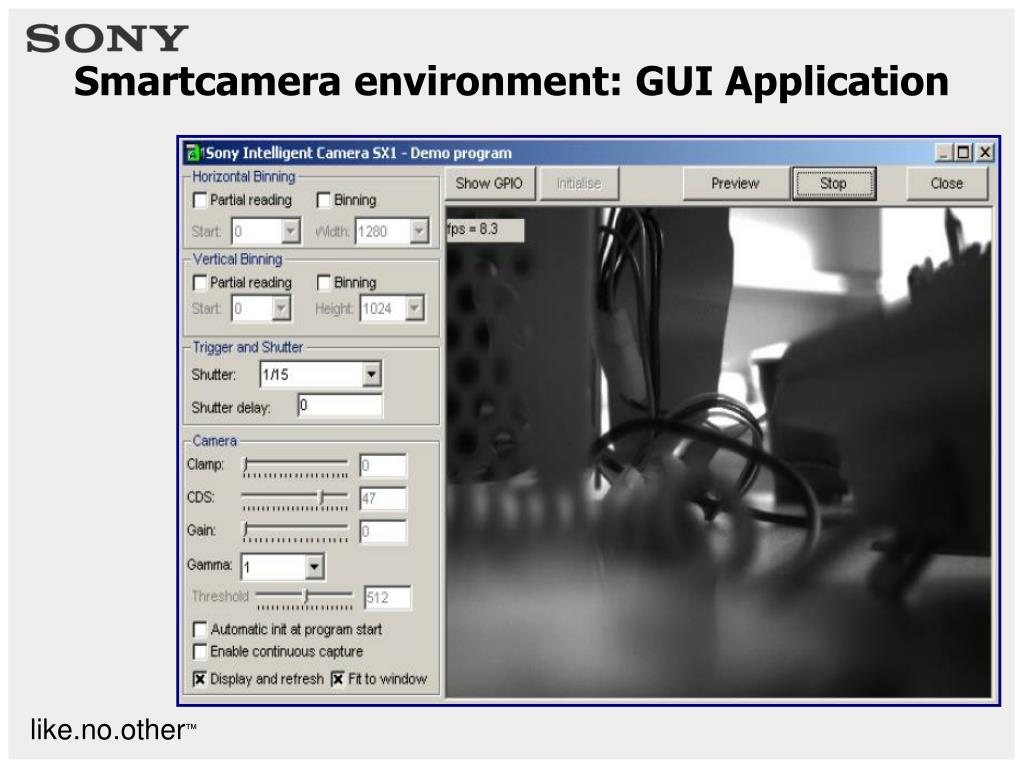1024x768 pixels.
Task: Open the Horizontal Binning Start dropdown
Action: coord(291,231)
